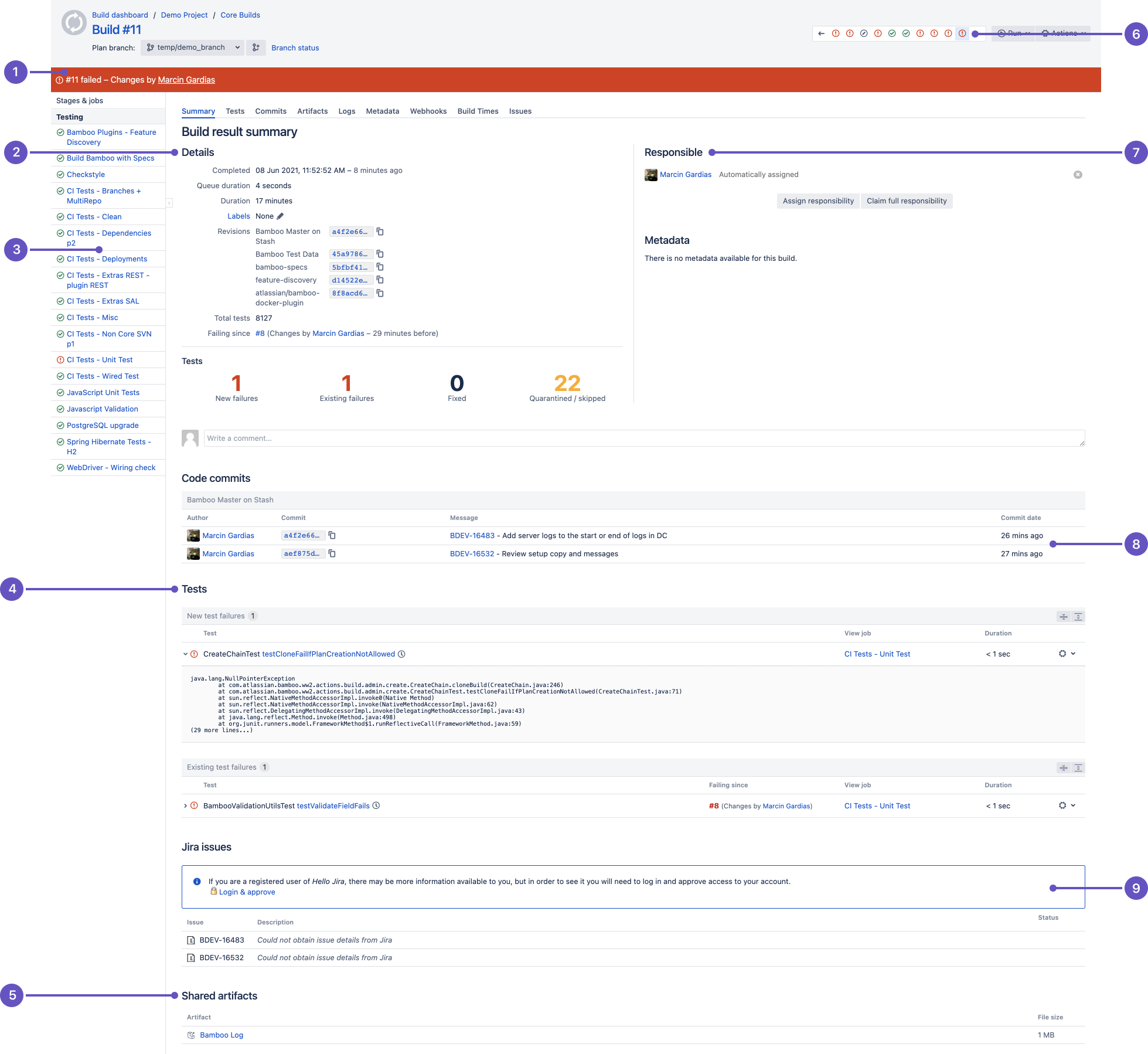Image resolution: width=1148 pixels, height=1054 pixels.
Task: Open the Run dropdown menu
Action: click(x=1013, y=33)
